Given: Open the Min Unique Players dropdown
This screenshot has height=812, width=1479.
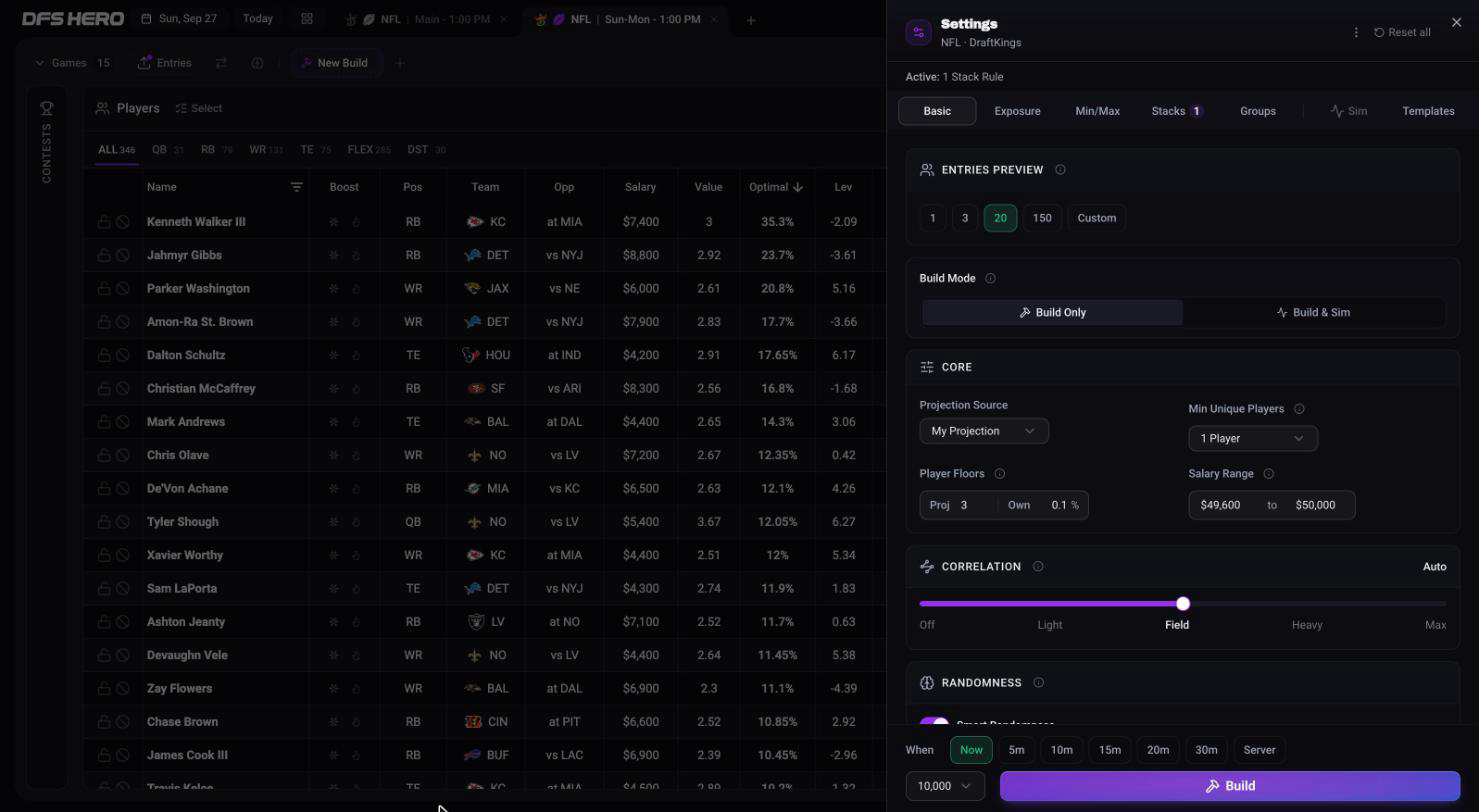Looking at the screenshot, I should [x=1253, y=438].
